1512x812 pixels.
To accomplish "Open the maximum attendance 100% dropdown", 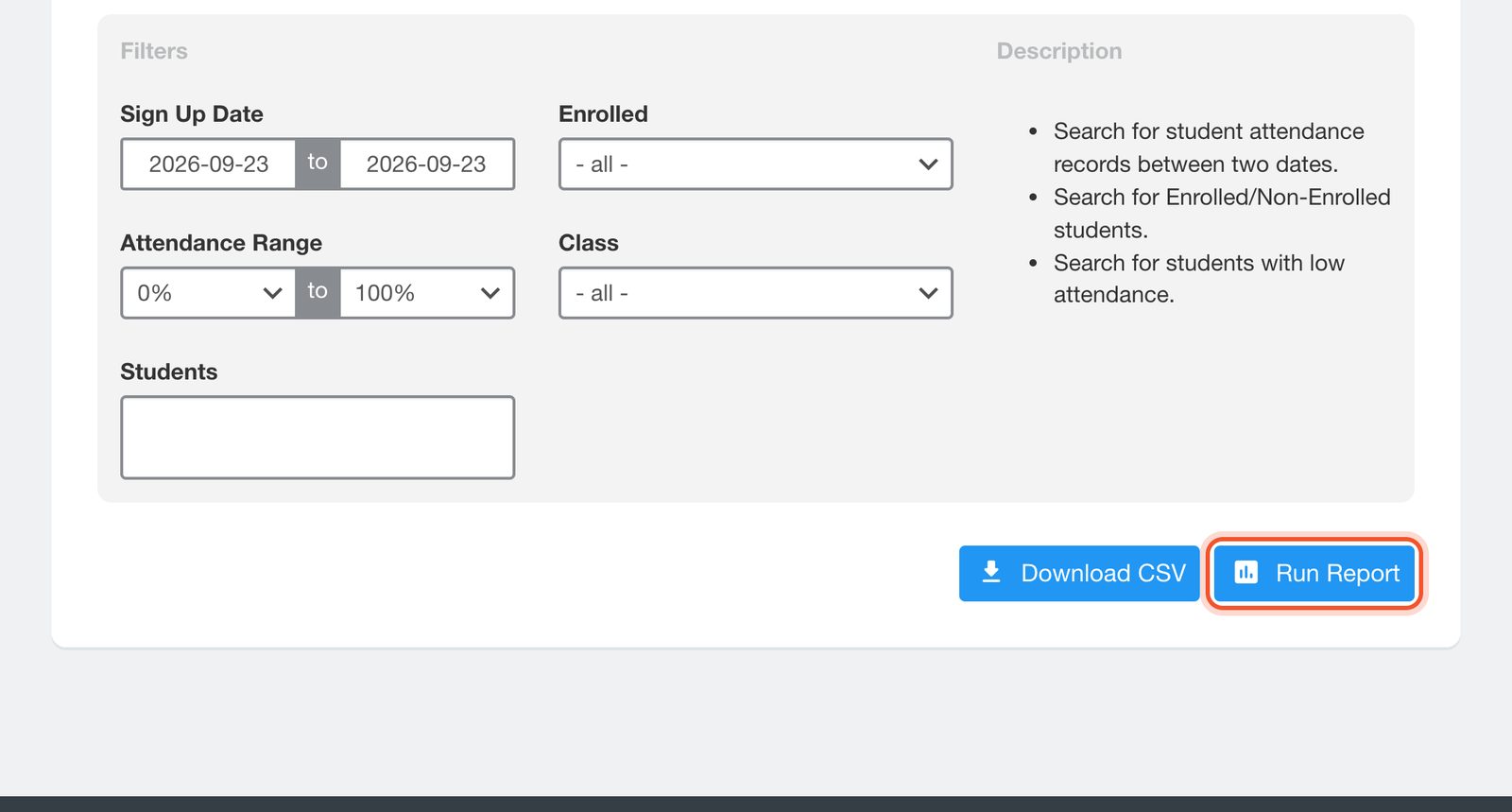I will [427, 293].
